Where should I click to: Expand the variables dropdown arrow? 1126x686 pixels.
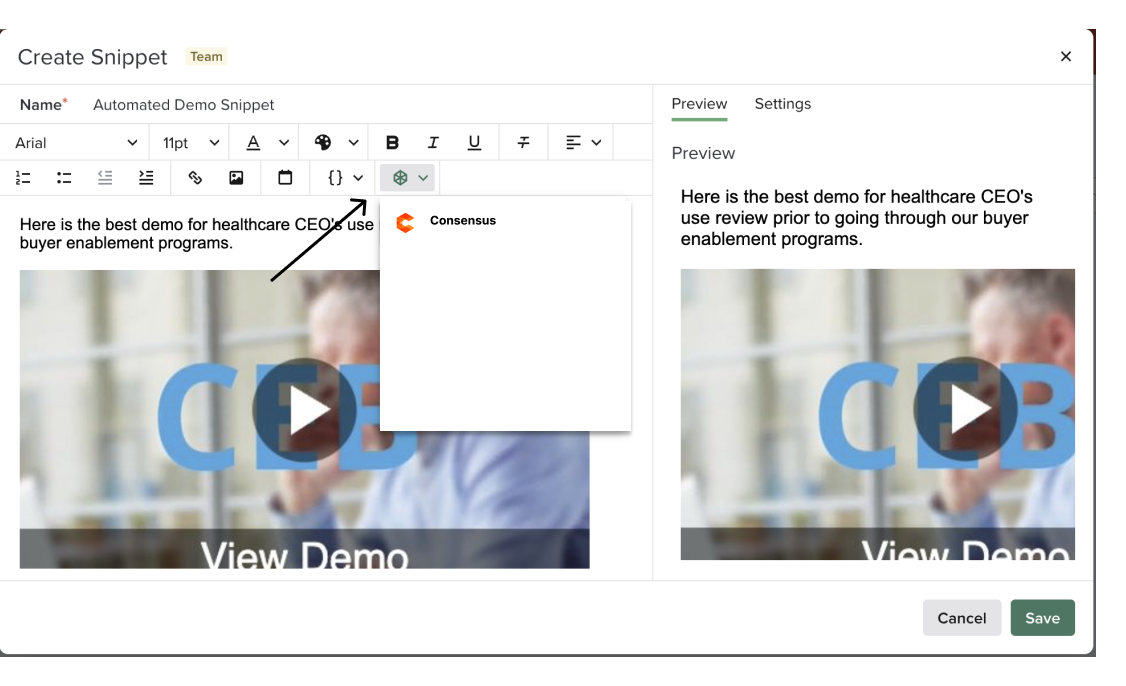(358, 178)
